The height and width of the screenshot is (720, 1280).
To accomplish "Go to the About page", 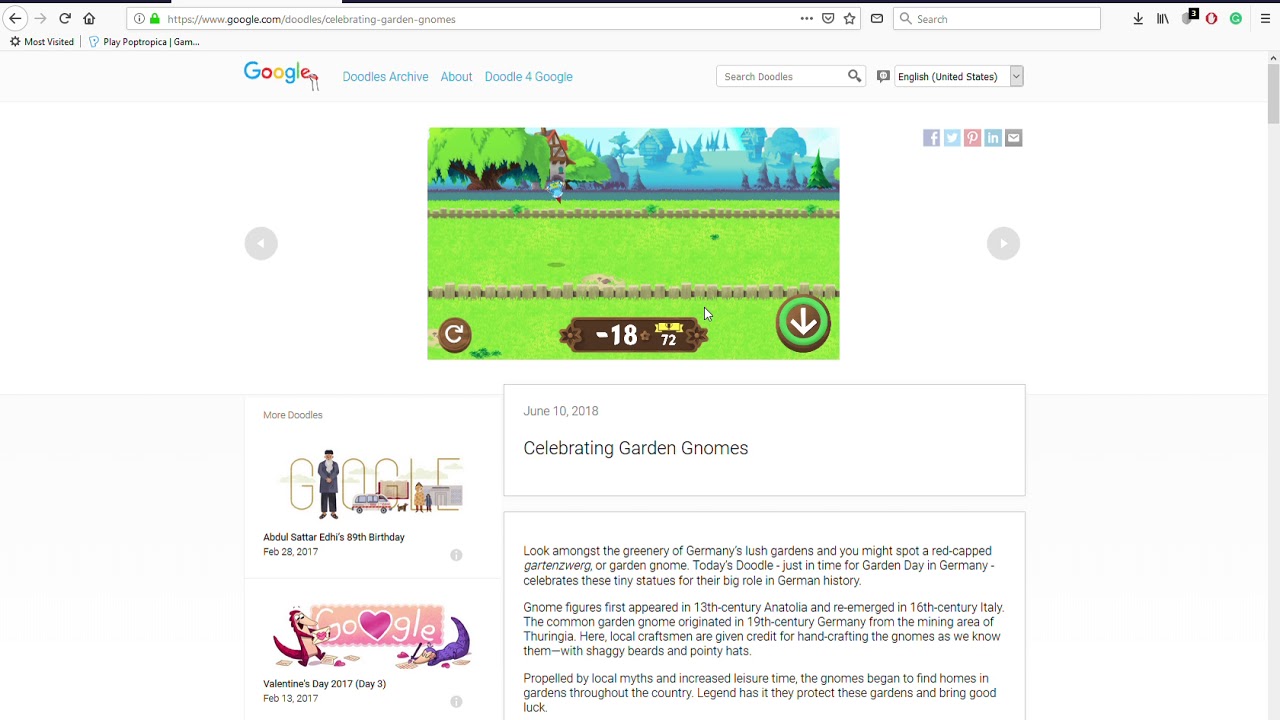I will (456, 77).
